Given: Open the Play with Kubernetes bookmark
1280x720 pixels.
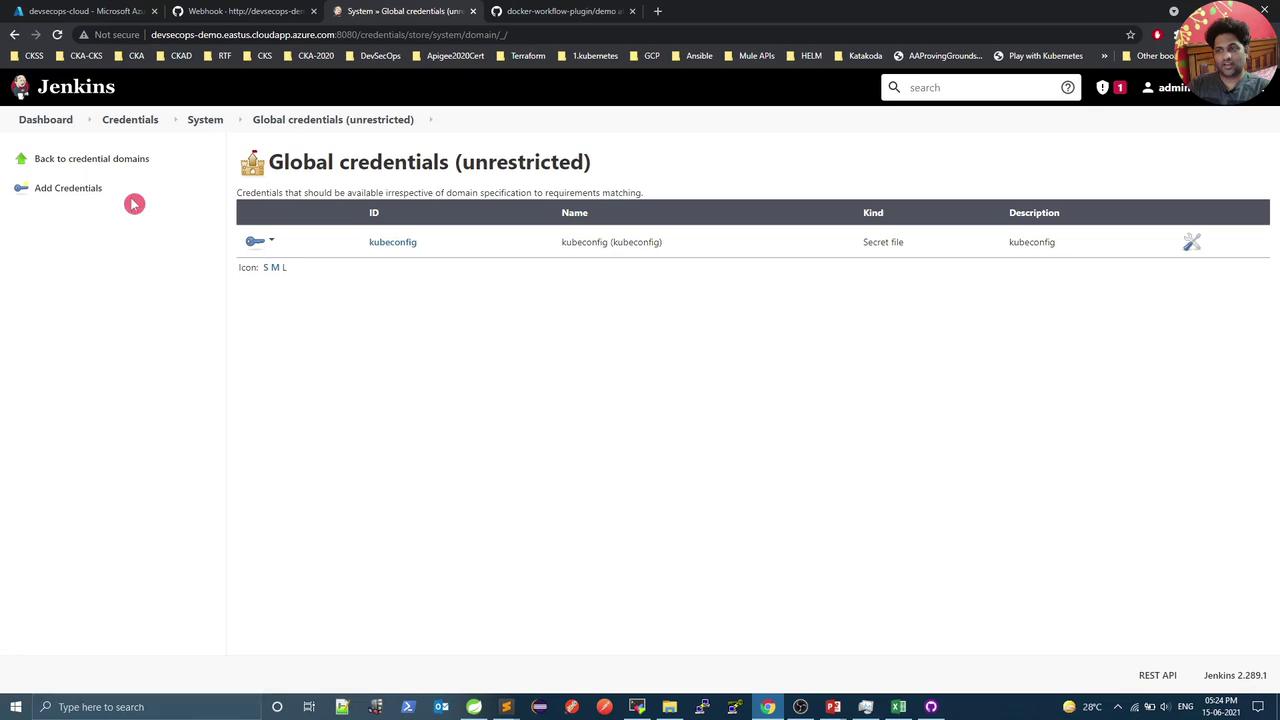Looking at the screenshot, I should (x=1038, y=56).
